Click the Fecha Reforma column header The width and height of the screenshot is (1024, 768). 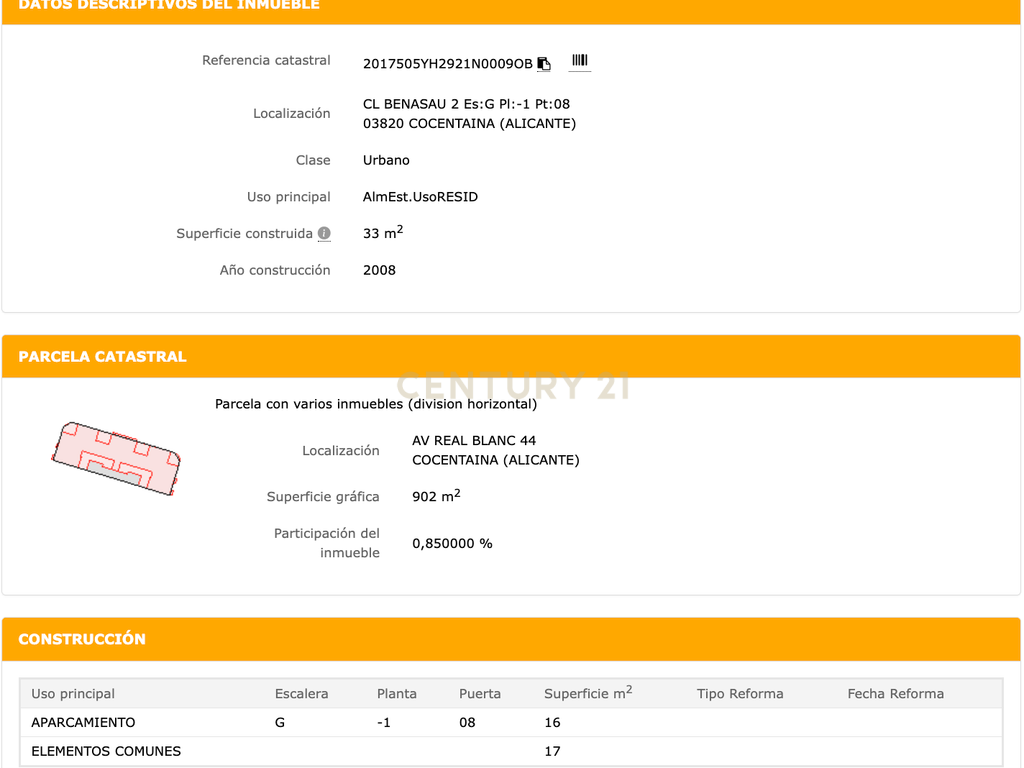point(895,694)
